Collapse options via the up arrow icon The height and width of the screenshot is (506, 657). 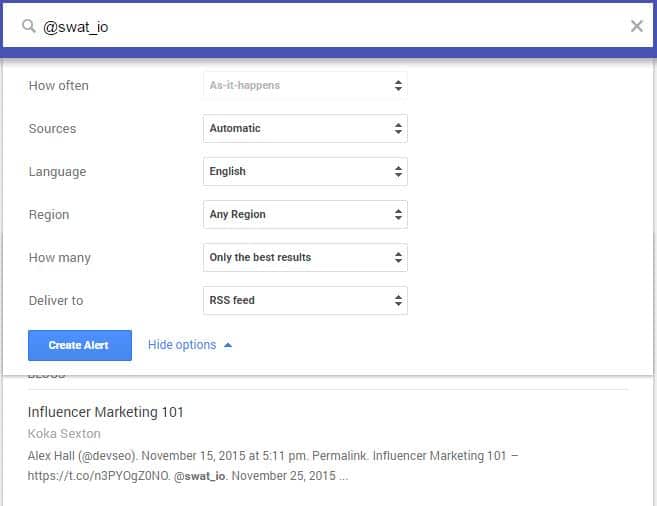click(x=228, y=345)
